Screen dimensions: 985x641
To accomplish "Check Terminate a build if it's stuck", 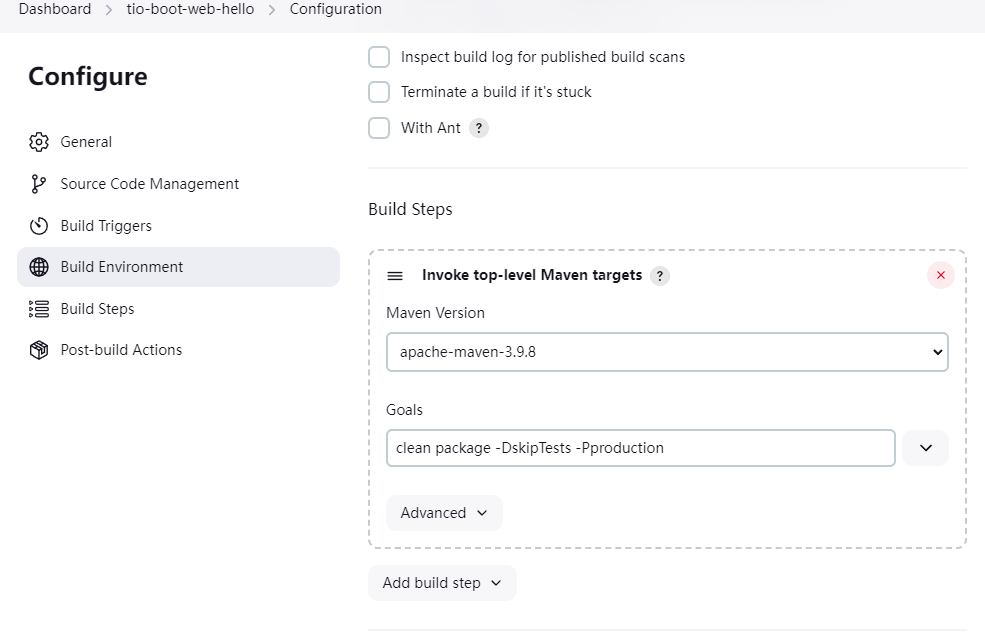I will point(379,92).
